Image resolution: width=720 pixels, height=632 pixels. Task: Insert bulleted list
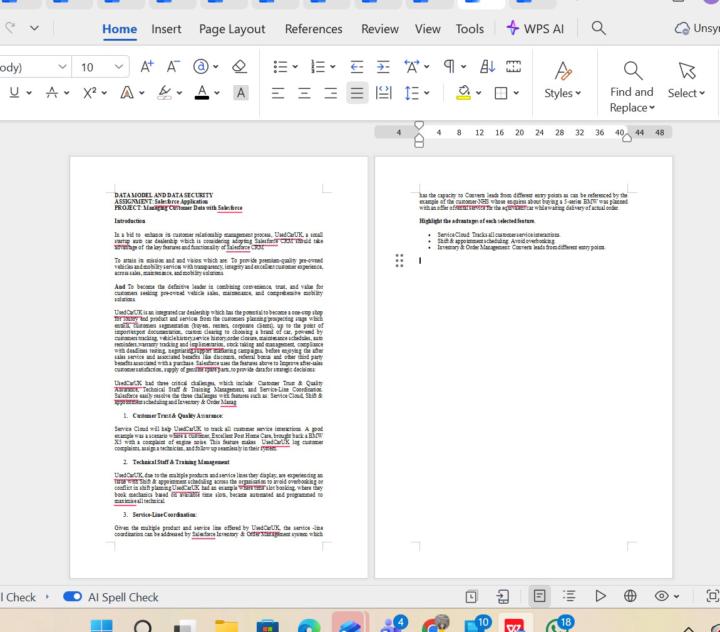[x=280, y=67]
